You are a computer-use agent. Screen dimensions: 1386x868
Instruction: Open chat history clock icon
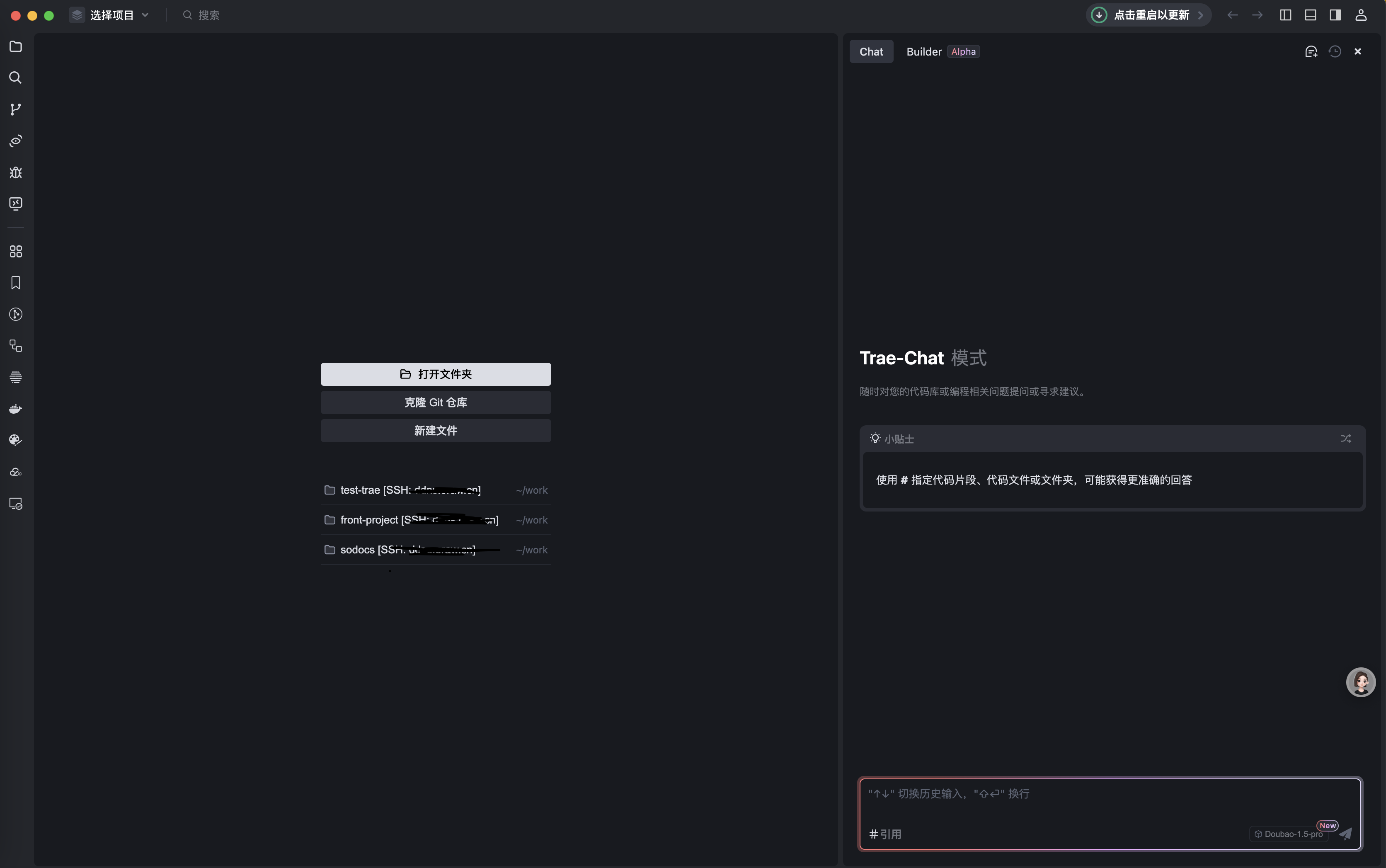coord(1335,52)
